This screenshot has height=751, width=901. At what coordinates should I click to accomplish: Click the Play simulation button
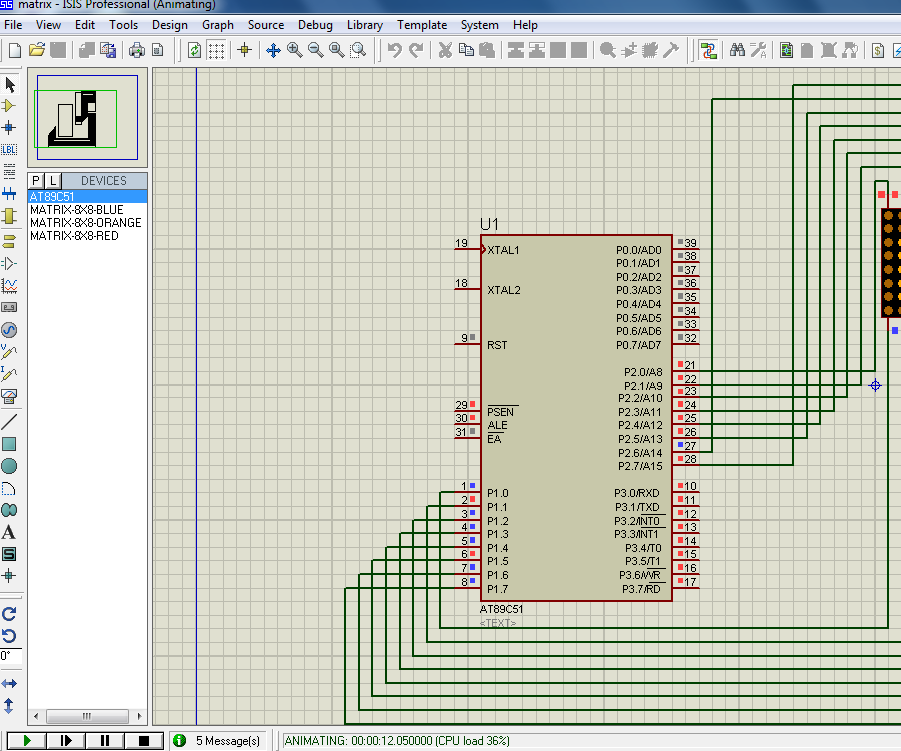(x=26, y=741)
